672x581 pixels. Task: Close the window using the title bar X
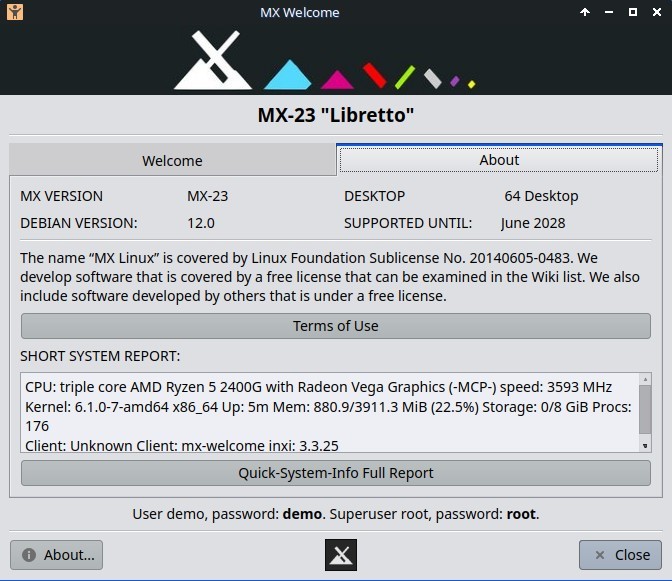[656, 12]
